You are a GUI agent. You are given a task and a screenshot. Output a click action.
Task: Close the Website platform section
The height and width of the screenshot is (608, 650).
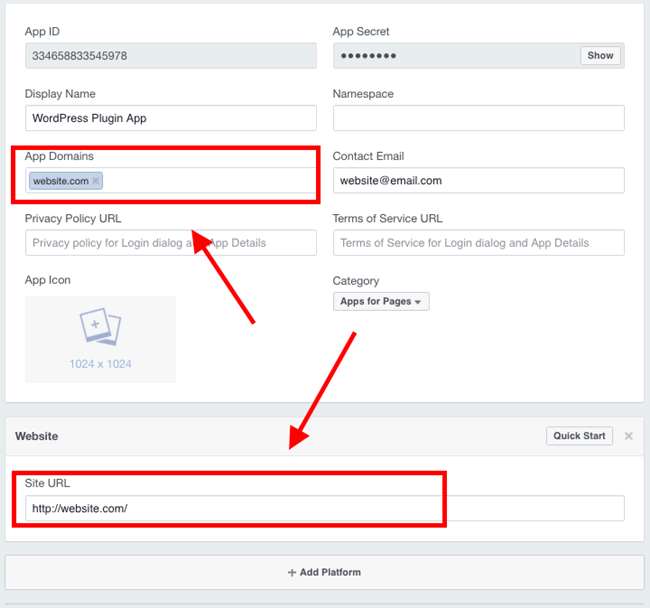pyautogui.click(x=628, y=436)
